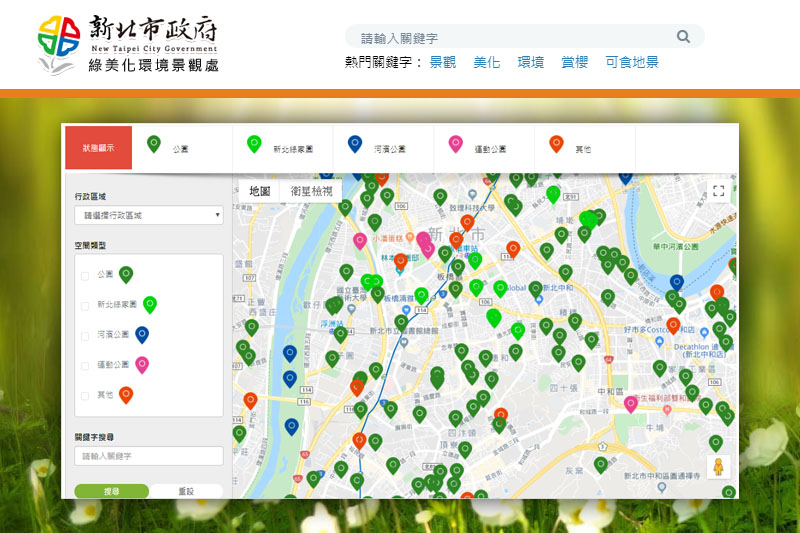Click the magnifier search icon in header

point(683,37)
